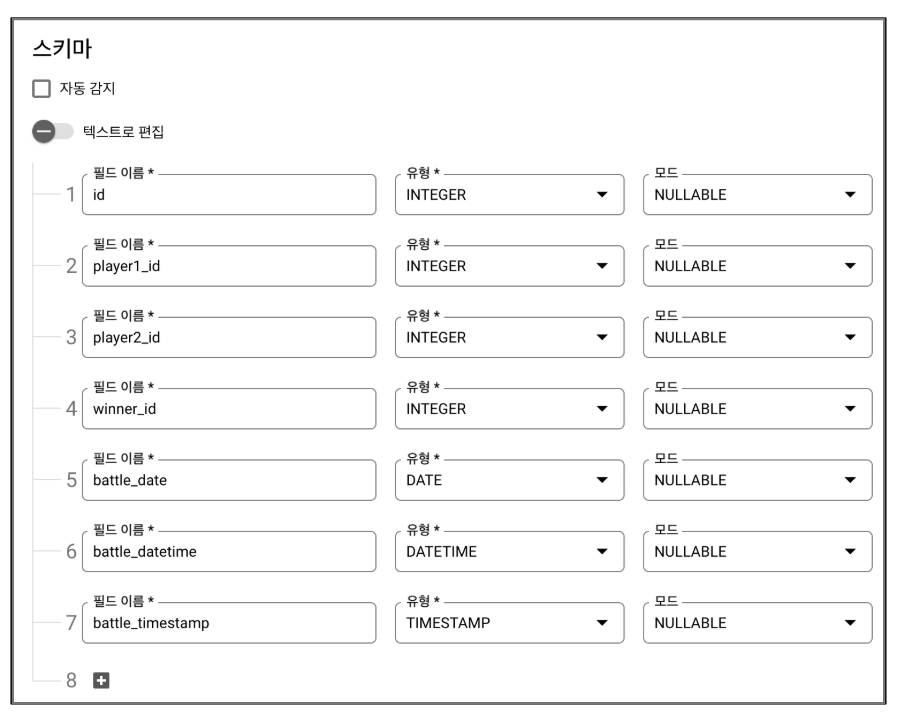Image resolution: width=902 pixels, height=720 pixels.
Task: Select the battle_date field name input
Action: click(228, 480)
